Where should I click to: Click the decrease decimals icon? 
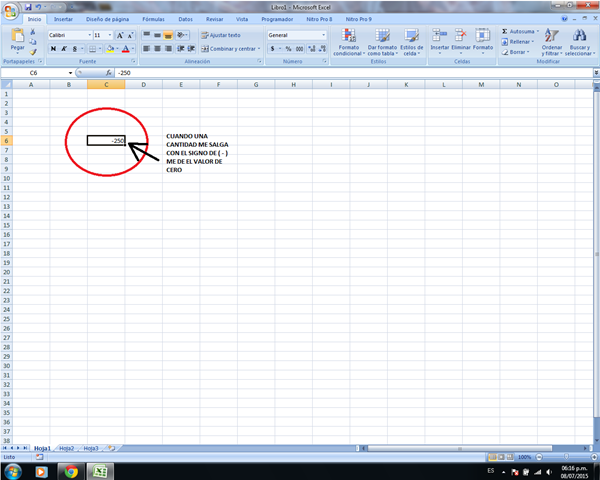tap(323, 49)
